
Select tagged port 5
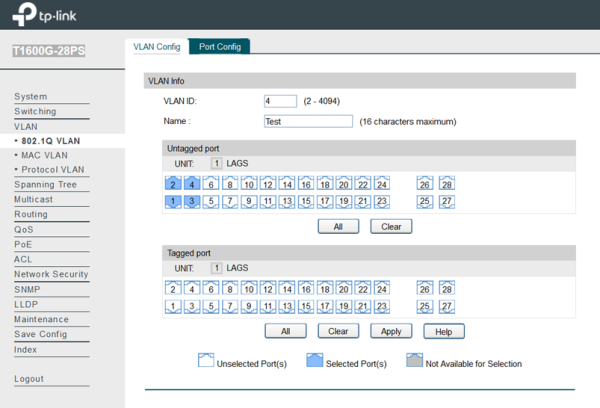tap(211, 306)
